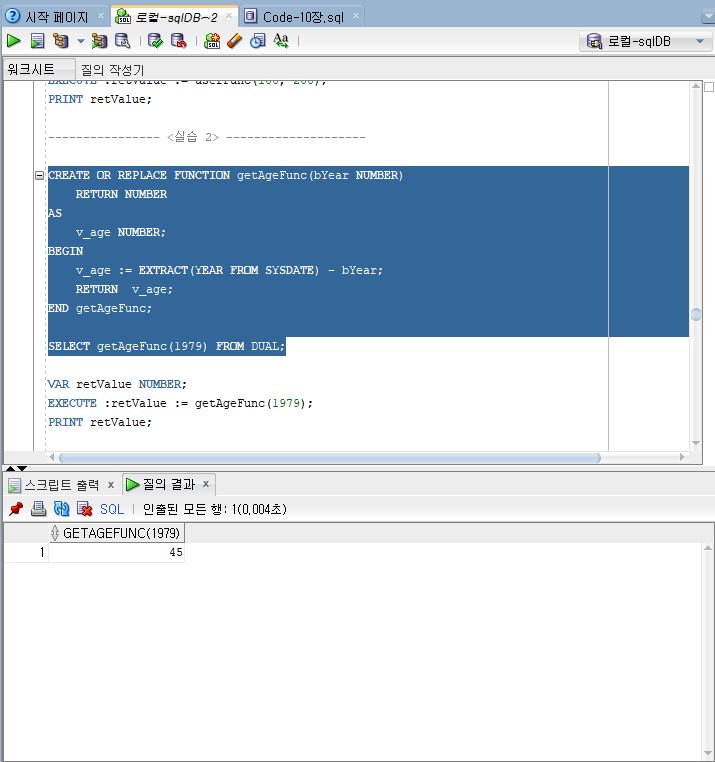Click the PRINT retValue; line at the top
Screen dimensions: 715x762
pyautogui.click(x=100, y=99)
